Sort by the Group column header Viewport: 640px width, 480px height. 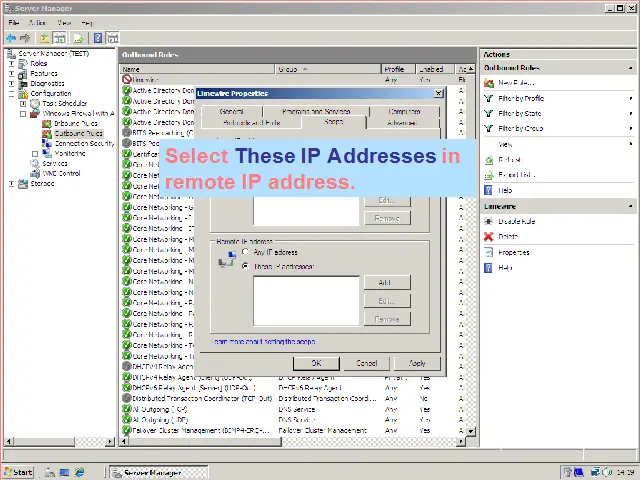tap(329, 69)
